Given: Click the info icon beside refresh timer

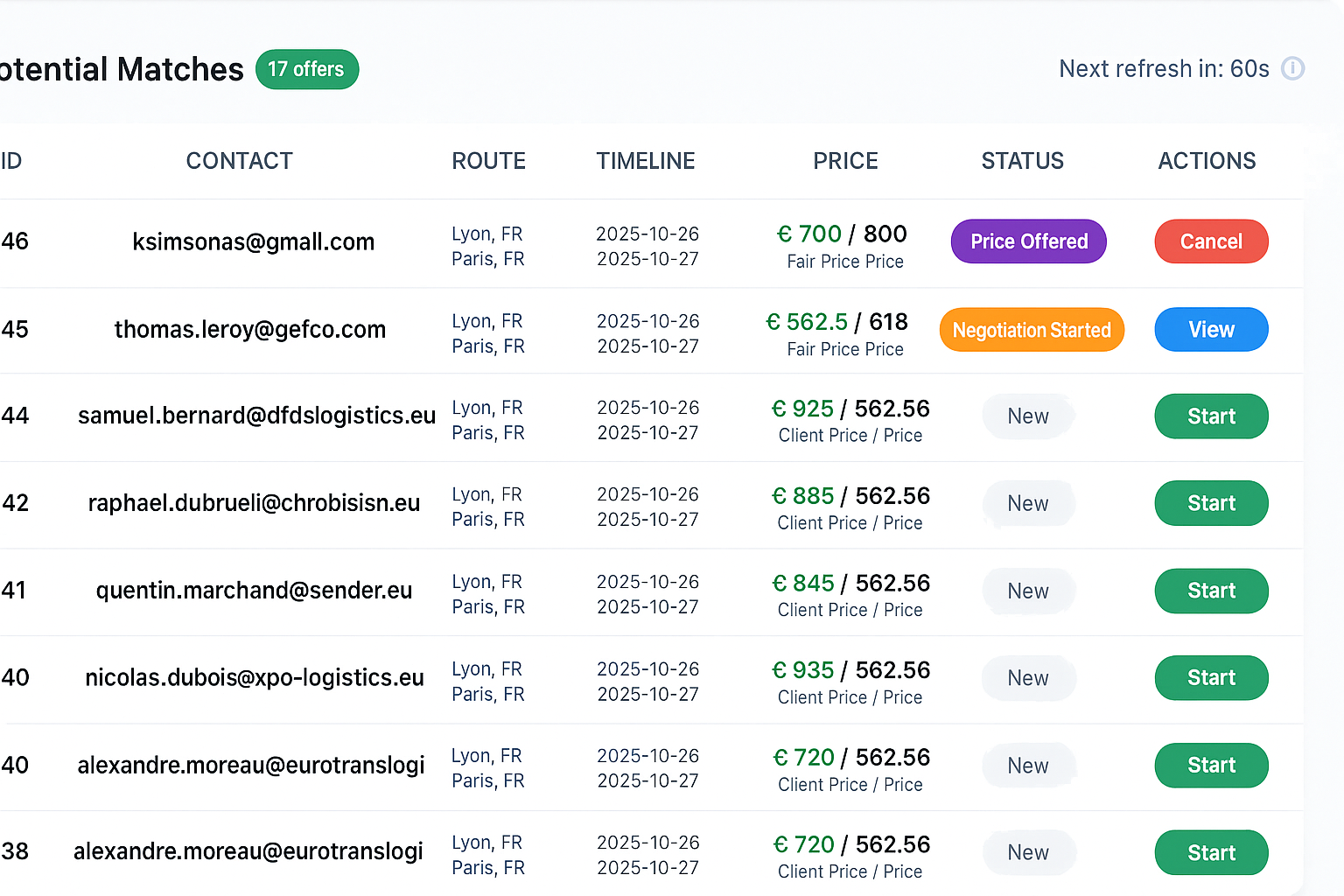Looking at the screenshot, I should pos(1292,68).
